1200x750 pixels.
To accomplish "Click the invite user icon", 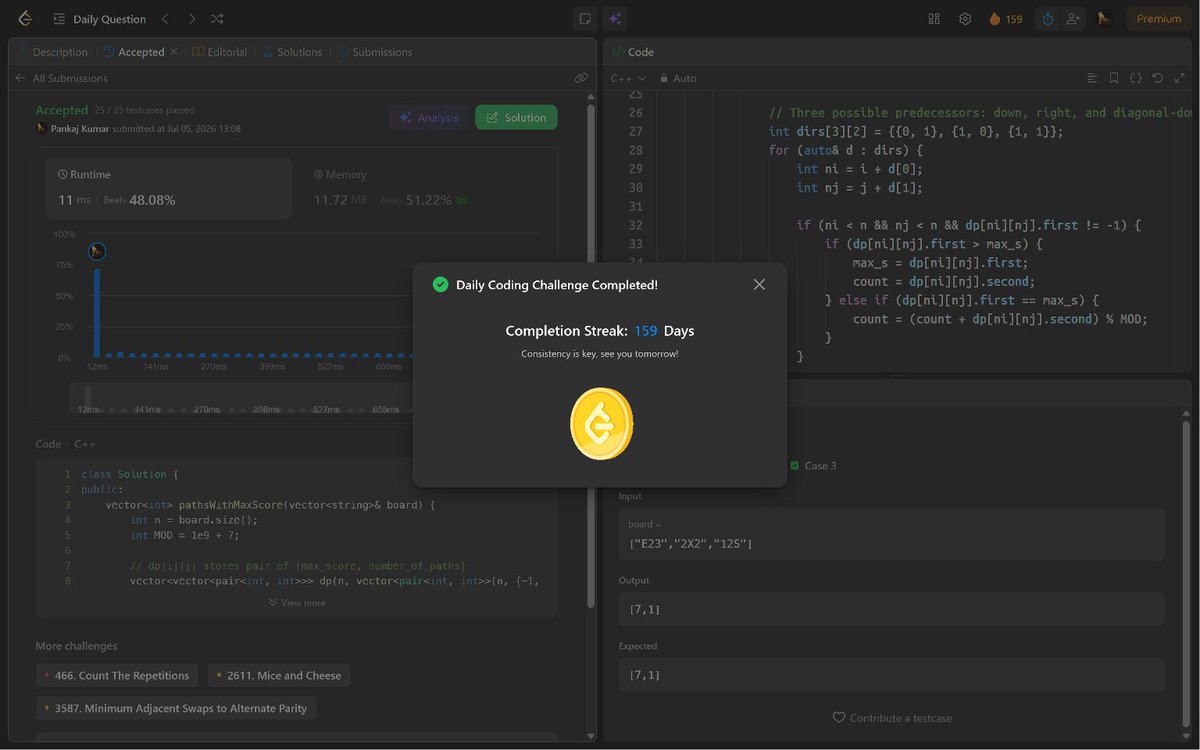I will point(1074,19).
